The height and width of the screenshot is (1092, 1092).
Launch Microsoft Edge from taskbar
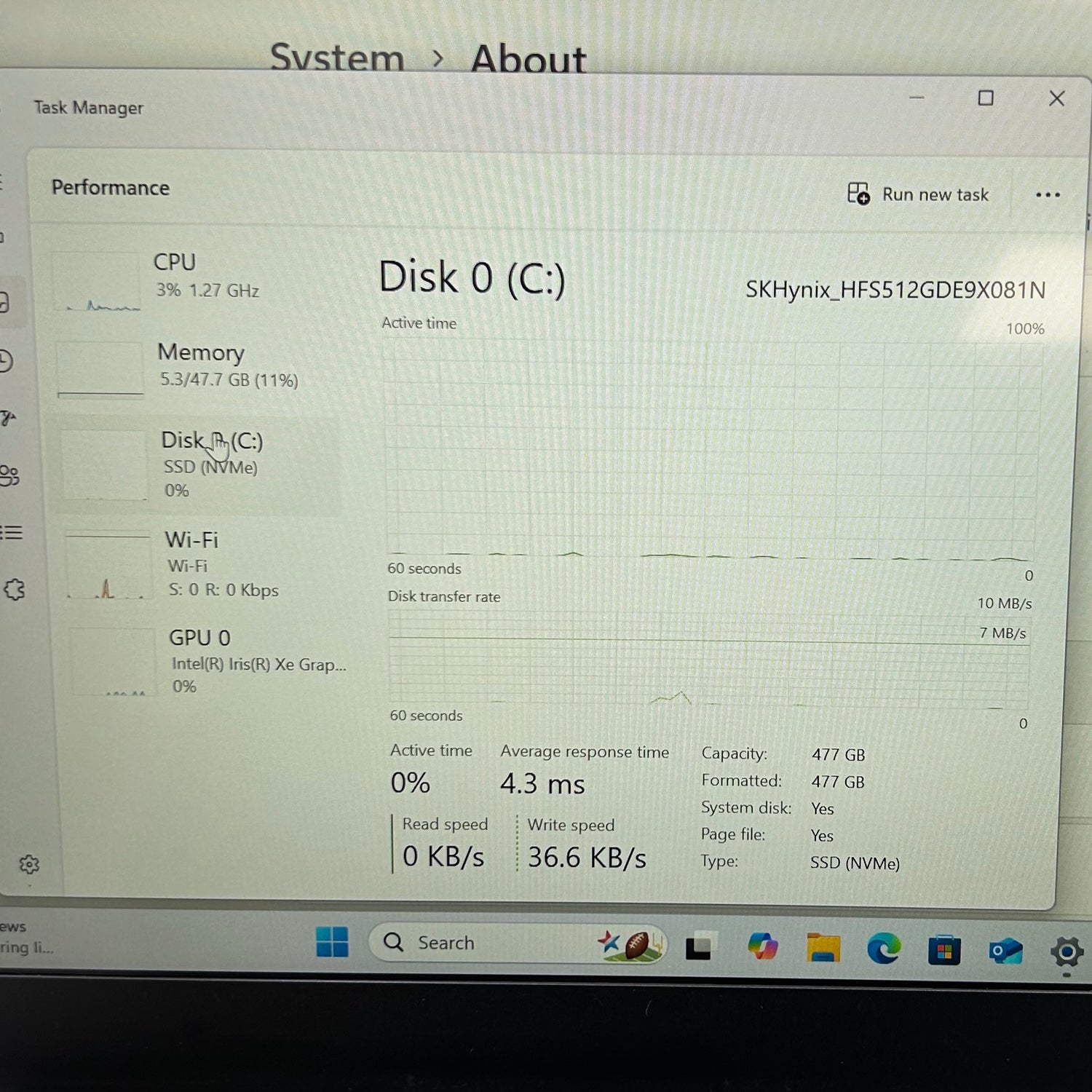click(x=883, y=949)
